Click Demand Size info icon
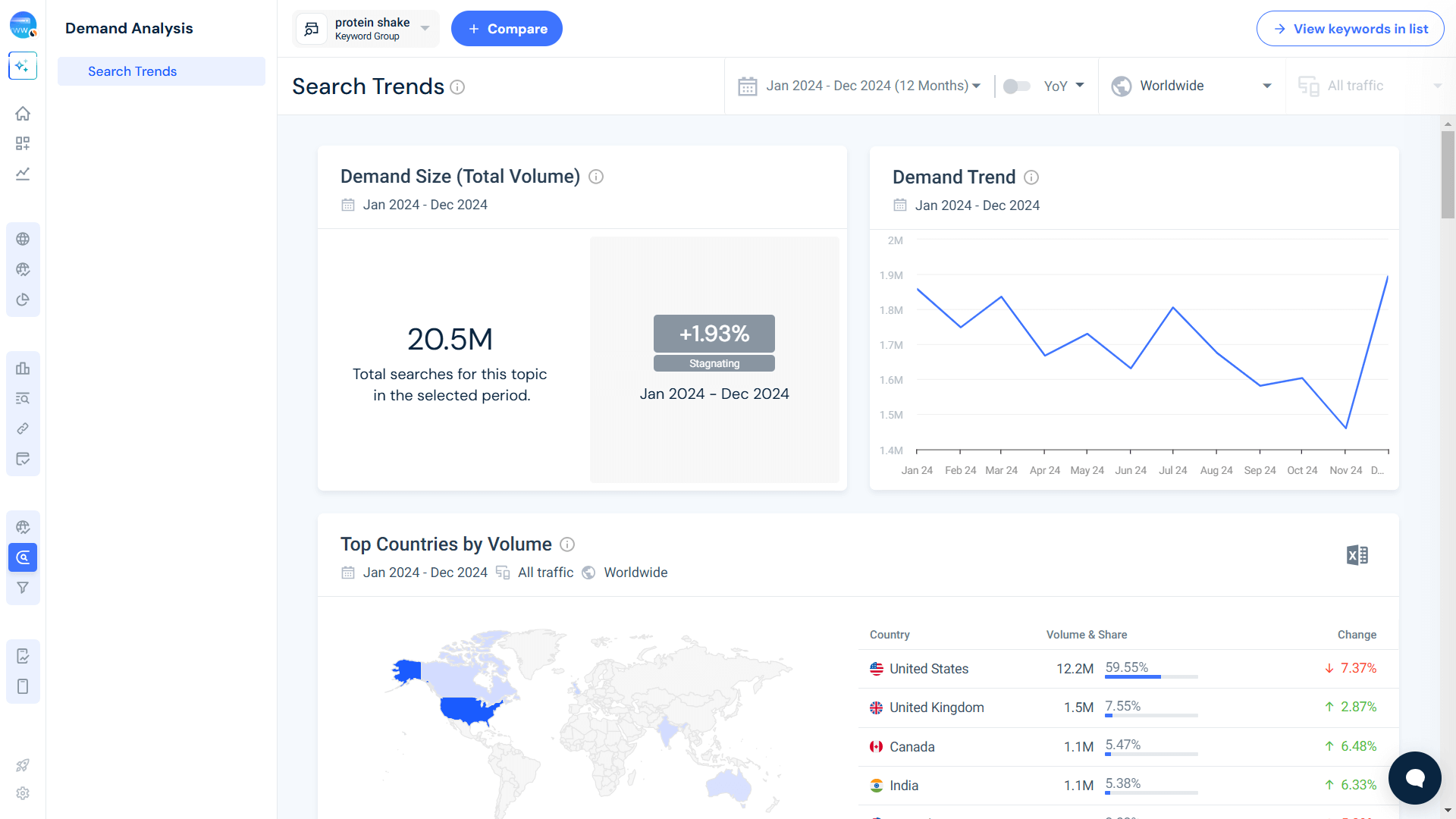 tap(596, 177)
